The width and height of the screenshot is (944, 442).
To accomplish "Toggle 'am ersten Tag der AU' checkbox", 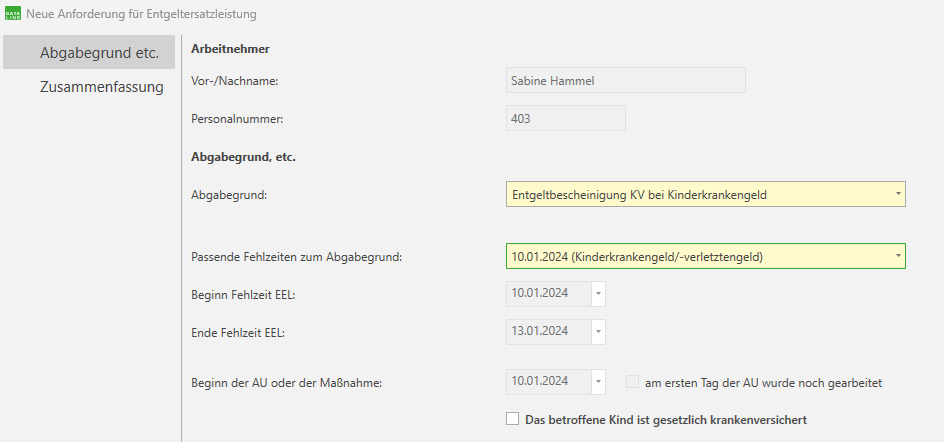I will point(632,382).
